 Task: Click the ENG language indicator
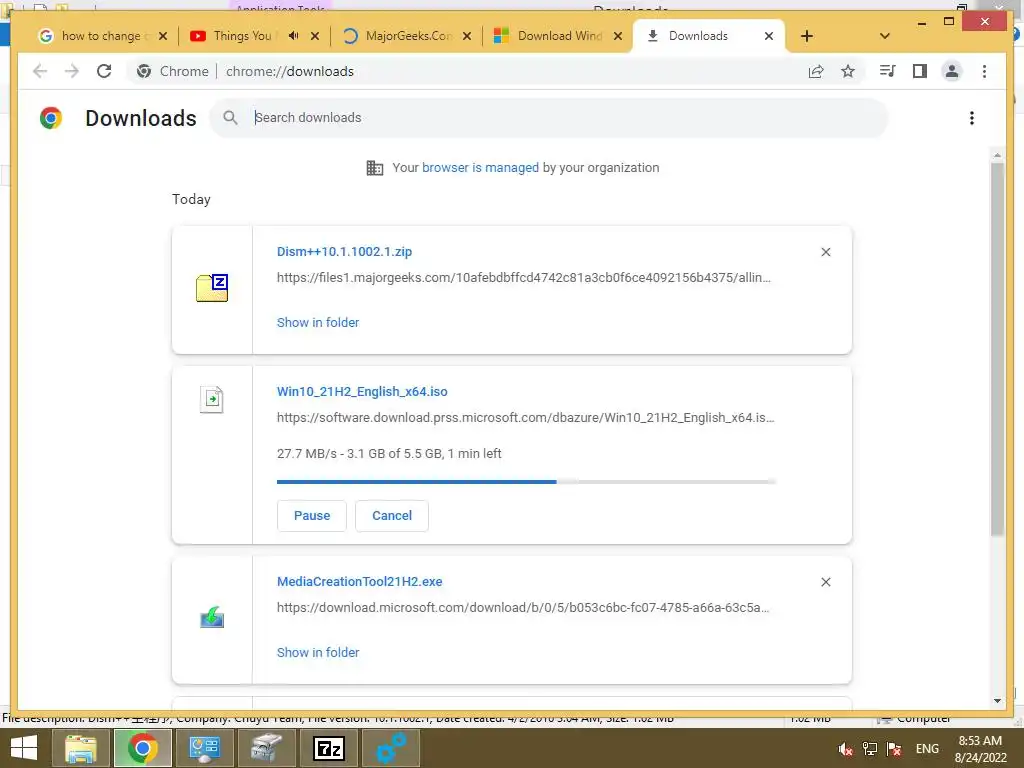(x=927, y=749)
